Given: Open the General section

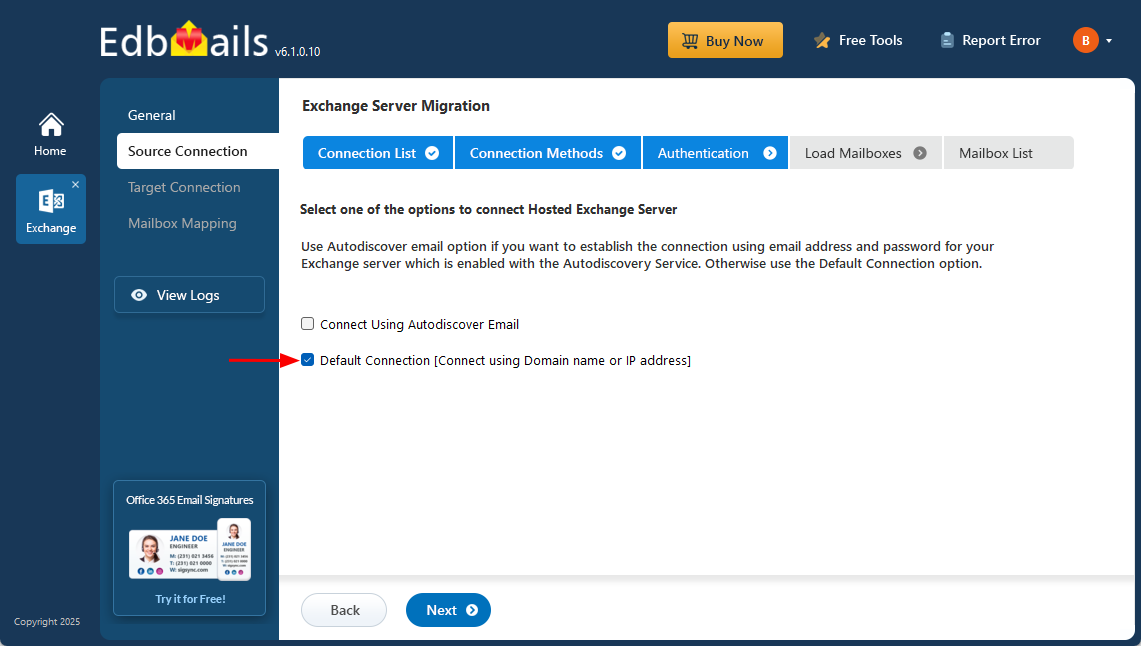Looking at the screenshot, I should [151, 115].
